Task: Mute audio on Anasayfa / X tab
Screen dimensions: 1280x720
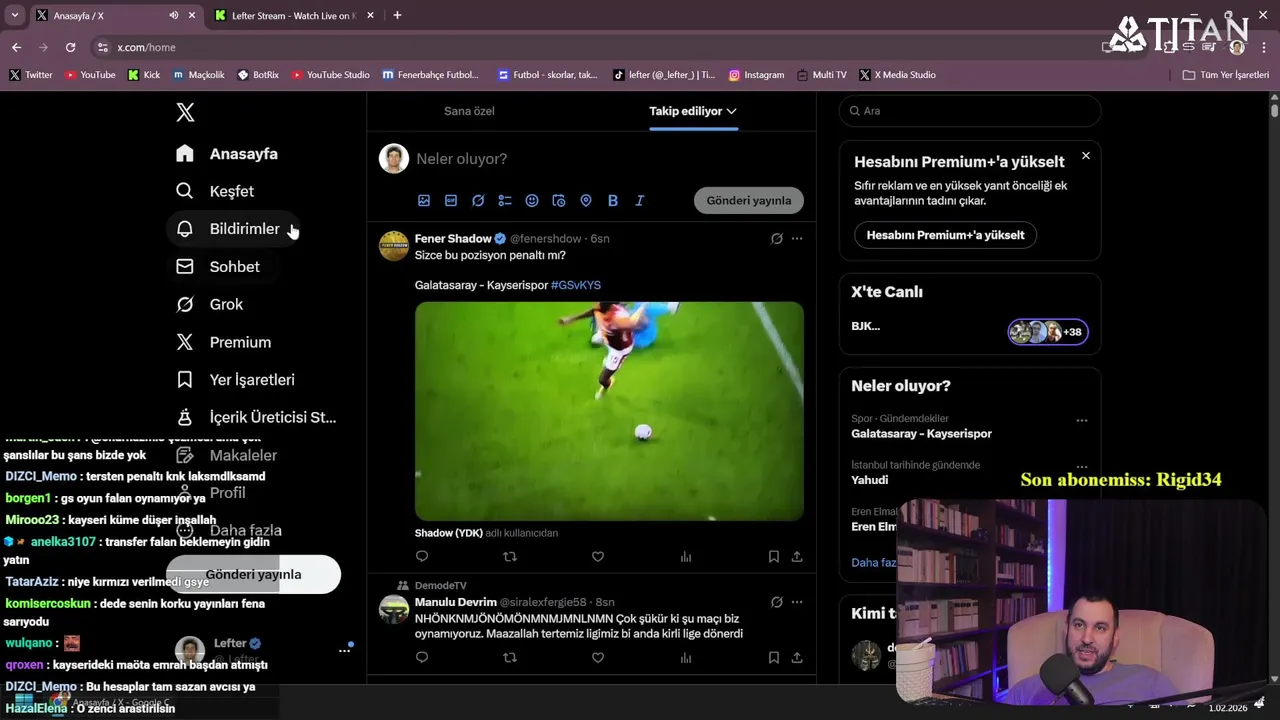Action: [174, 16]
